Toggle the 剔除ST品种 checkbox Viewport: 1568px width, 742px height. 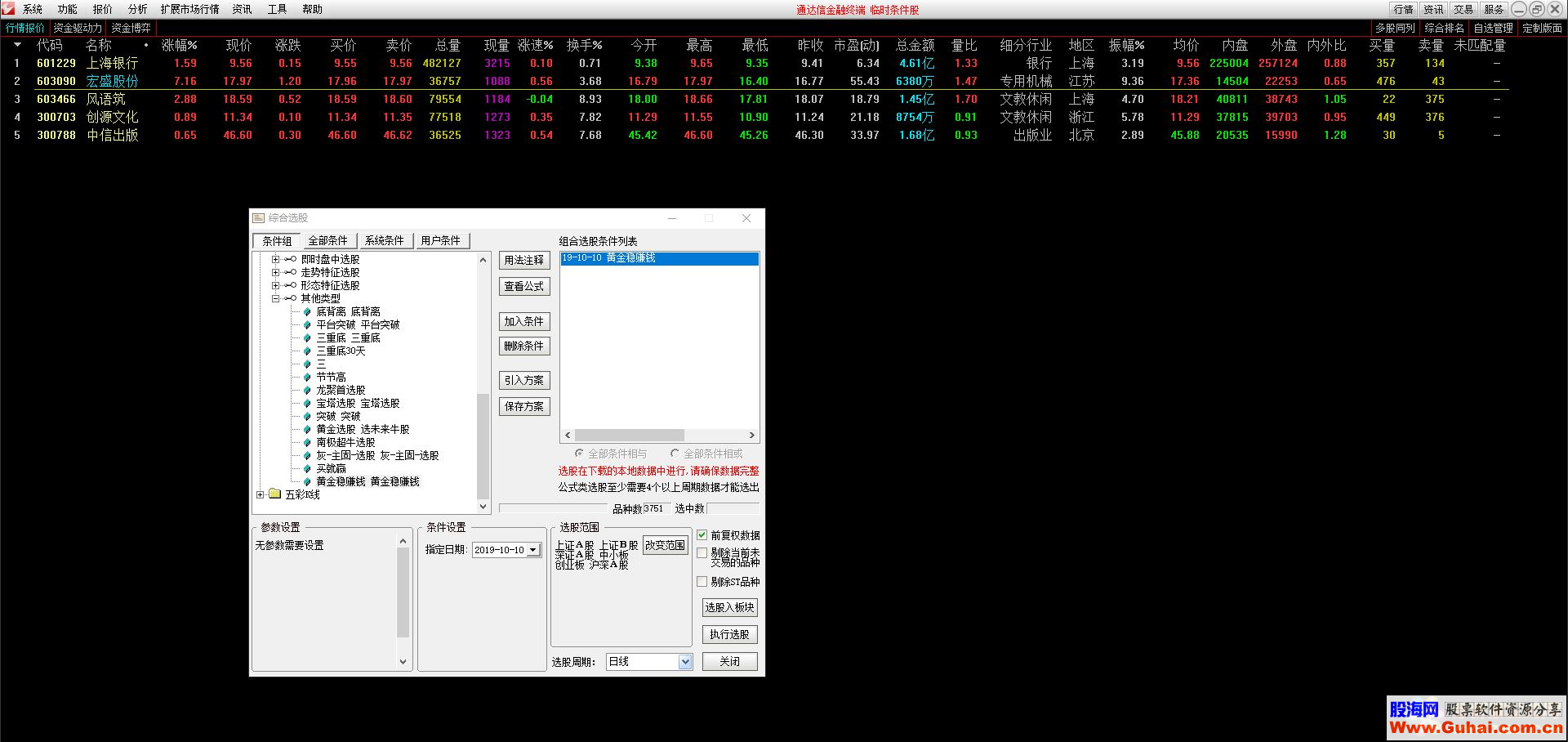702,582
